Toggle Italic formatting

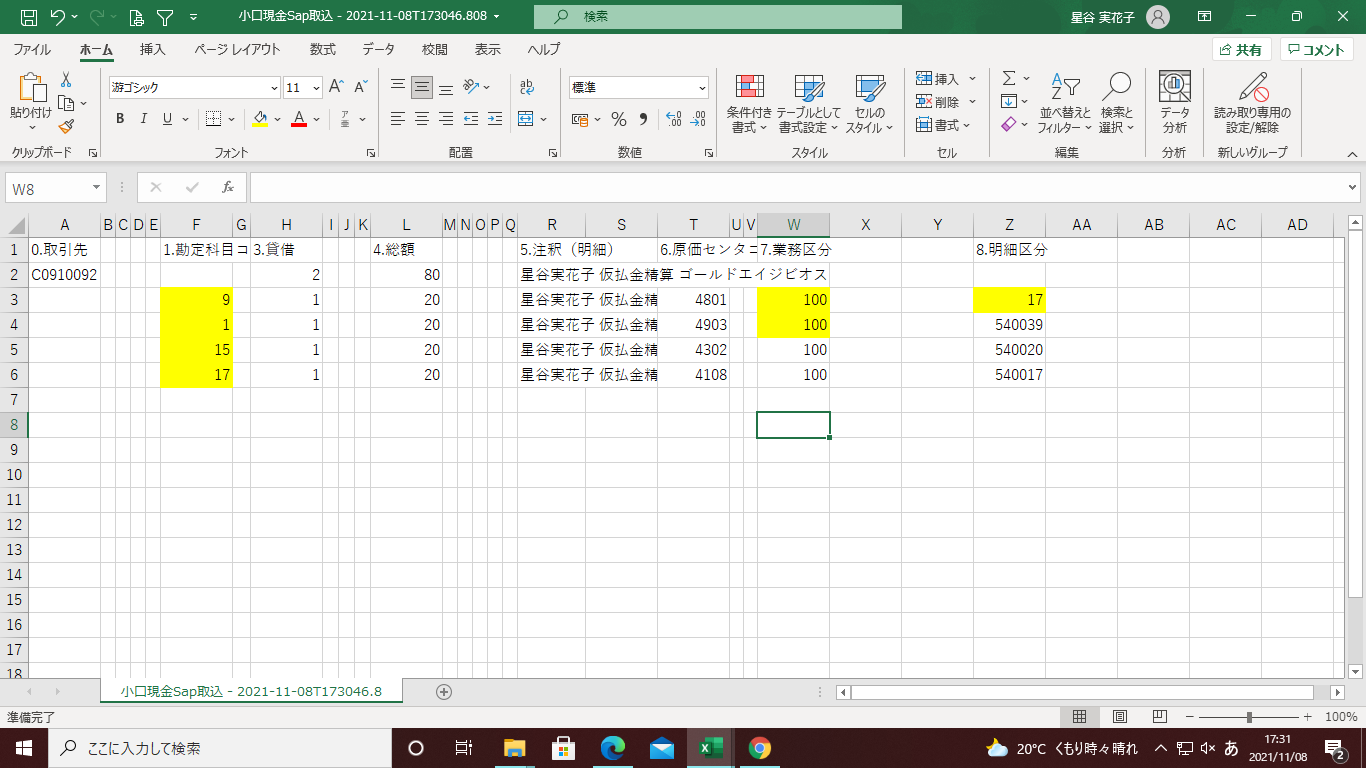pyautogui.click(x=144, y=119)
